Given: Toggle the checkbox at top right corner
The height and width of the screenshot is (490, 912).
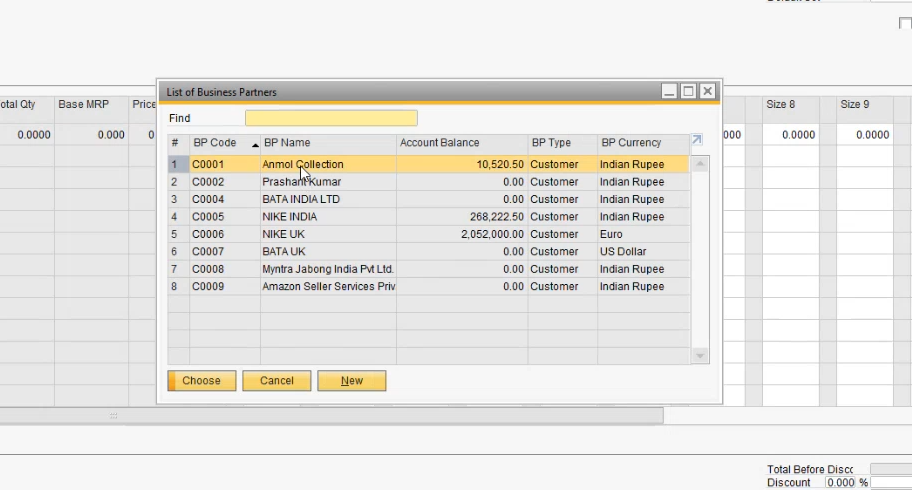Looking at the screenshot, I should point(905,24).
